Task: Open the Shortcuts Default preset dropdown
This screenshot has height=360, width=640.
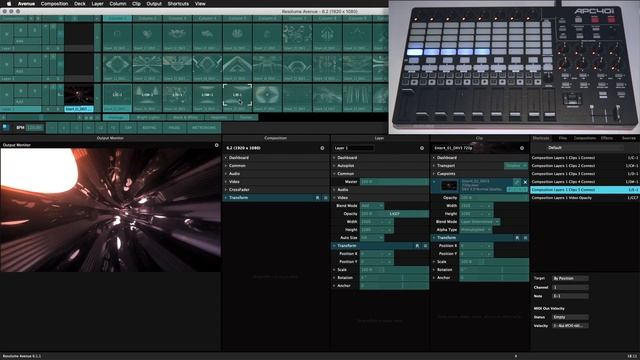Action: click(x=584, y=148)
